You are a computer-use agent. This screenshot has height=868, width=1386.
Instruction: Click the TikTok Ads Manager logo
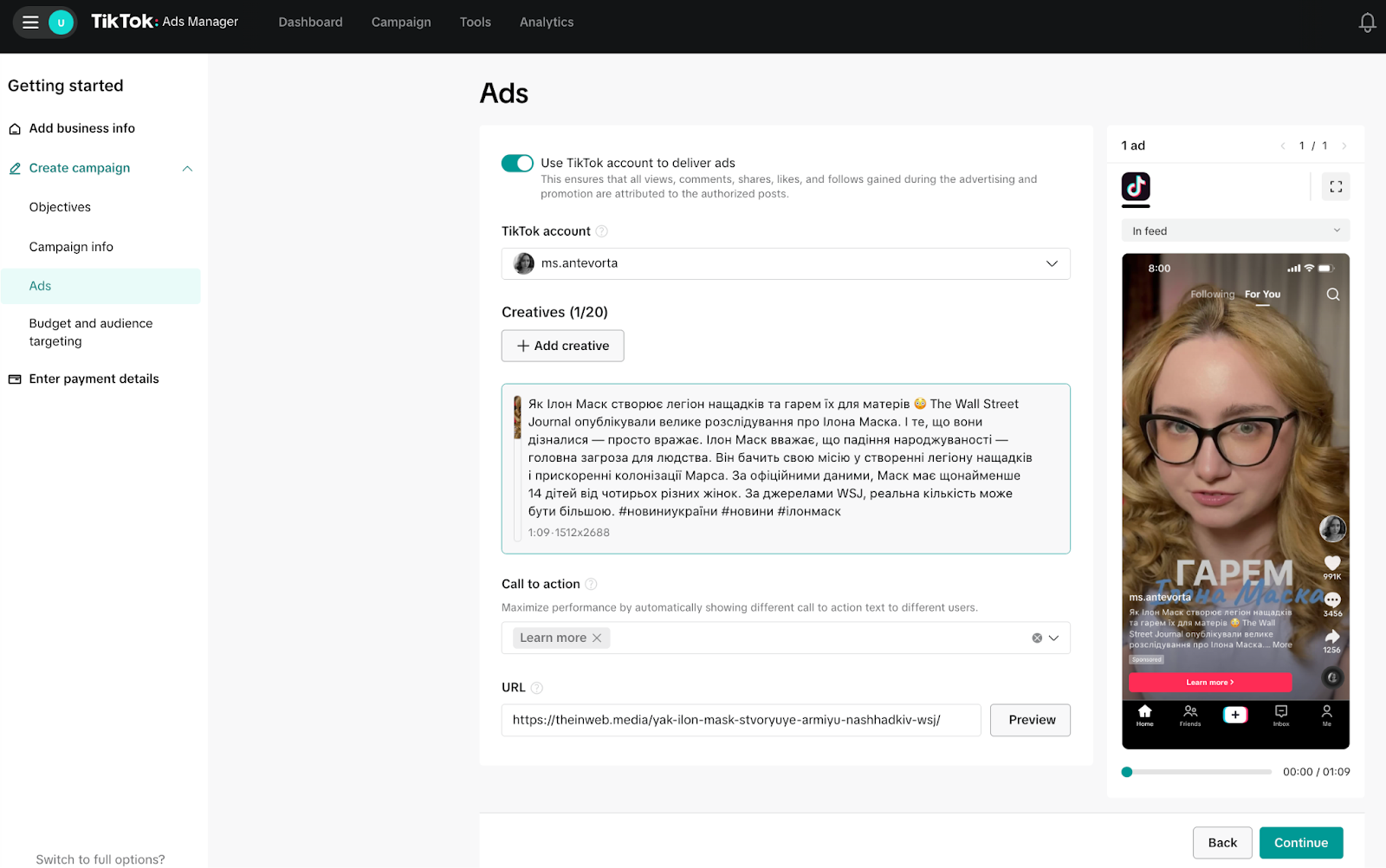165,22
